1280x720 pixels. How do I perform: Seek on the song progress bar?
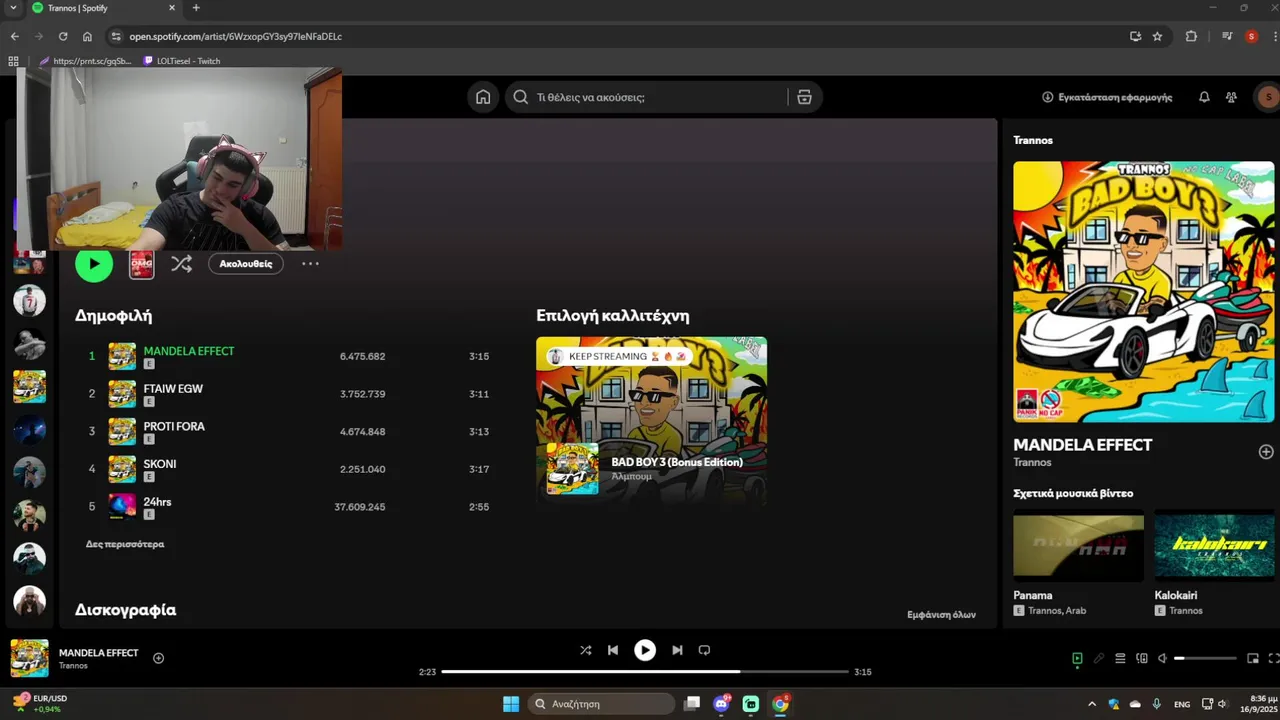645,672
